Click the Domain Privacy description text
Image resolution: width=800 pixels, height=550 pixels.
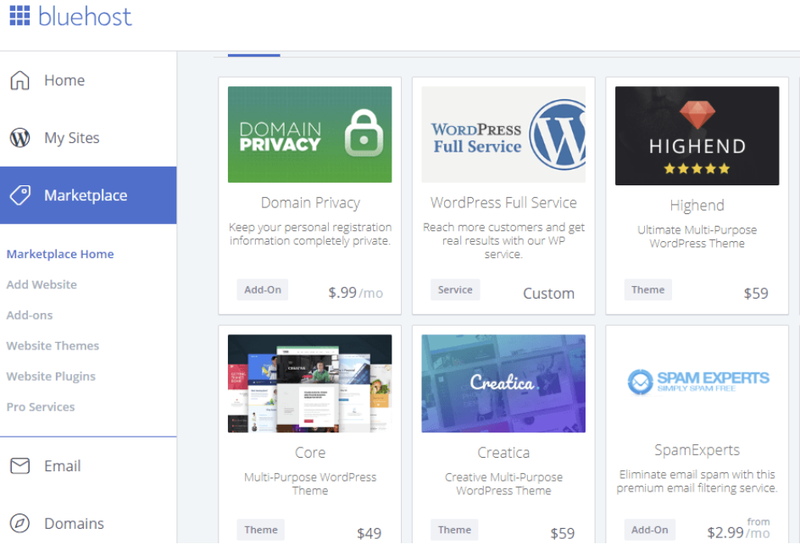[310, 234]
